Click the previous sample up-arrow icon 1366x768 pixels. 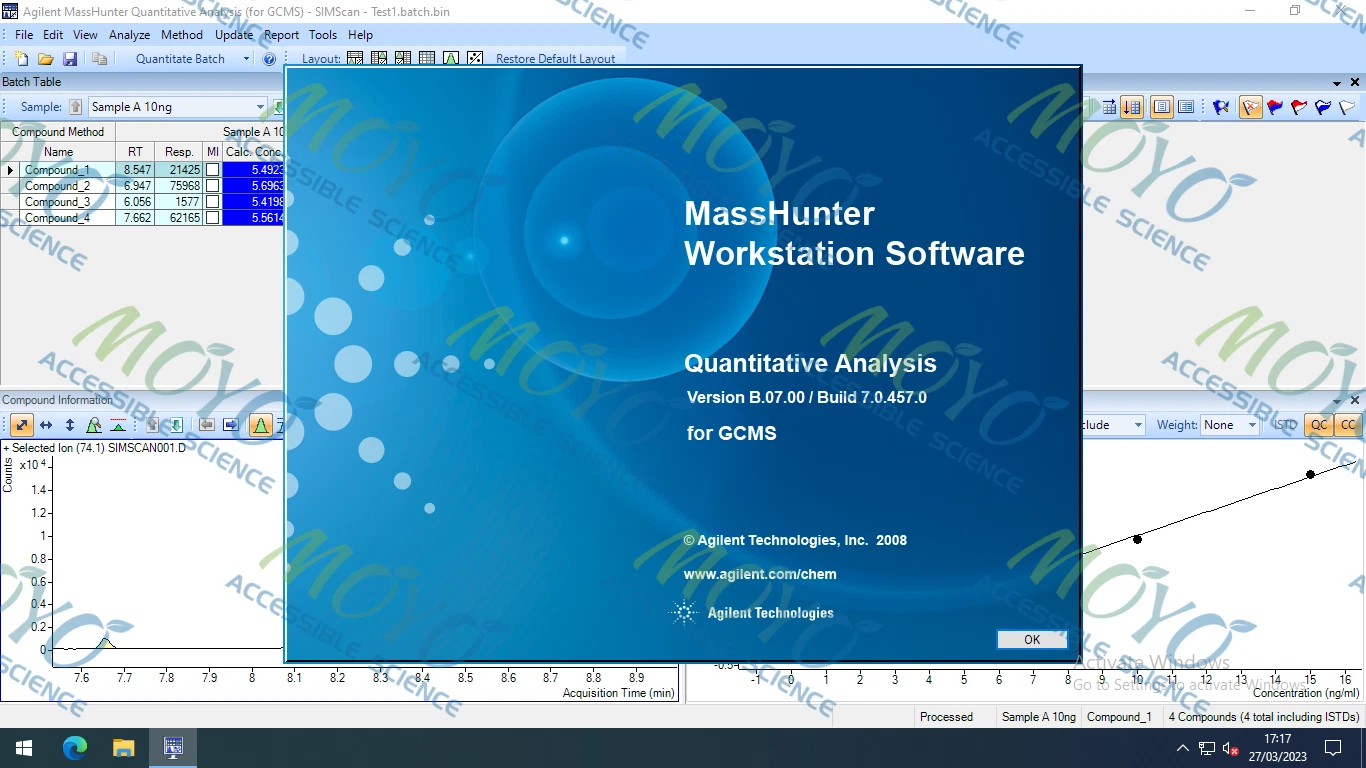tap(75, 107)
